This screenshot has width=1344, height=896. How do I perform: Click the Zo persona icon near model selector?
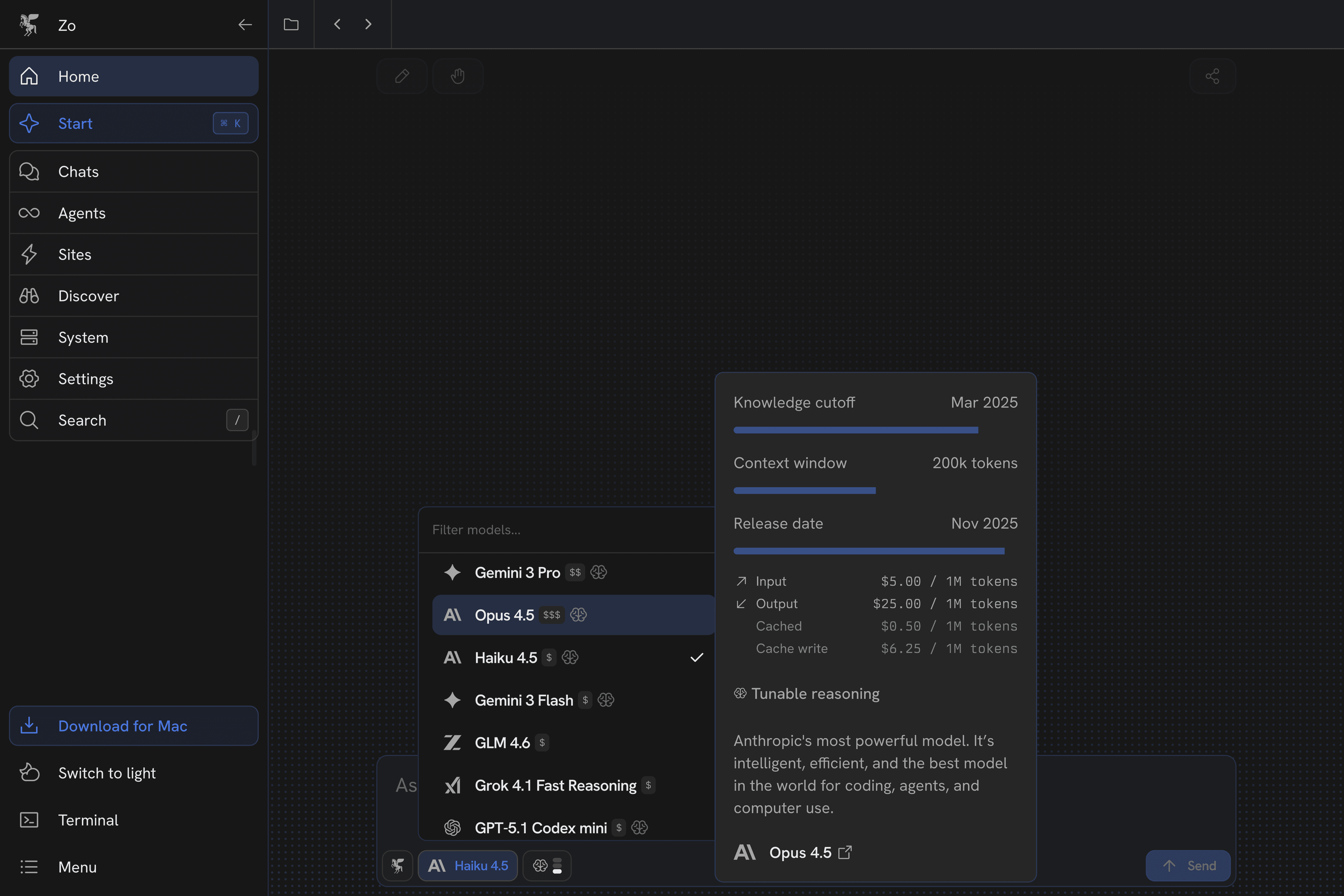[398, 866]
